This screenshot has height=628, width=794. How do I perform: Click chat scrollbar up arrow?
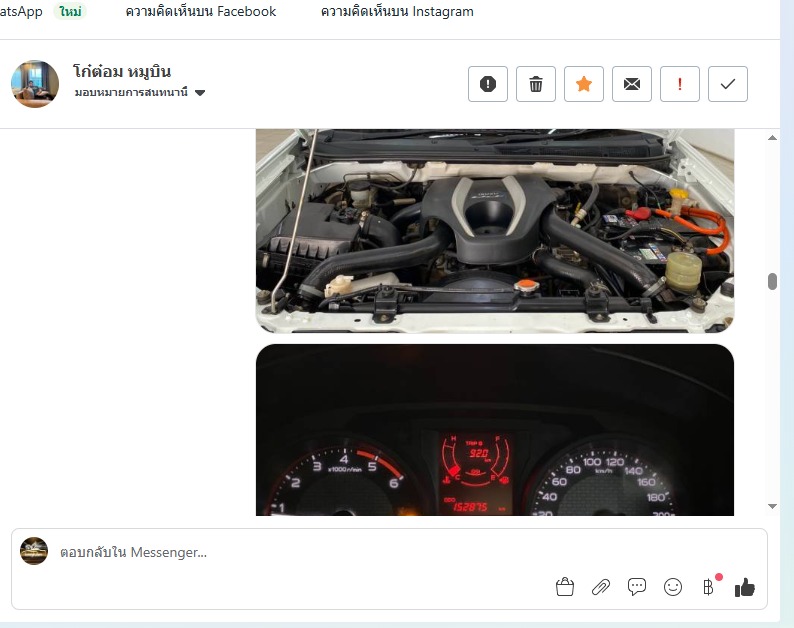coord(772,138)
